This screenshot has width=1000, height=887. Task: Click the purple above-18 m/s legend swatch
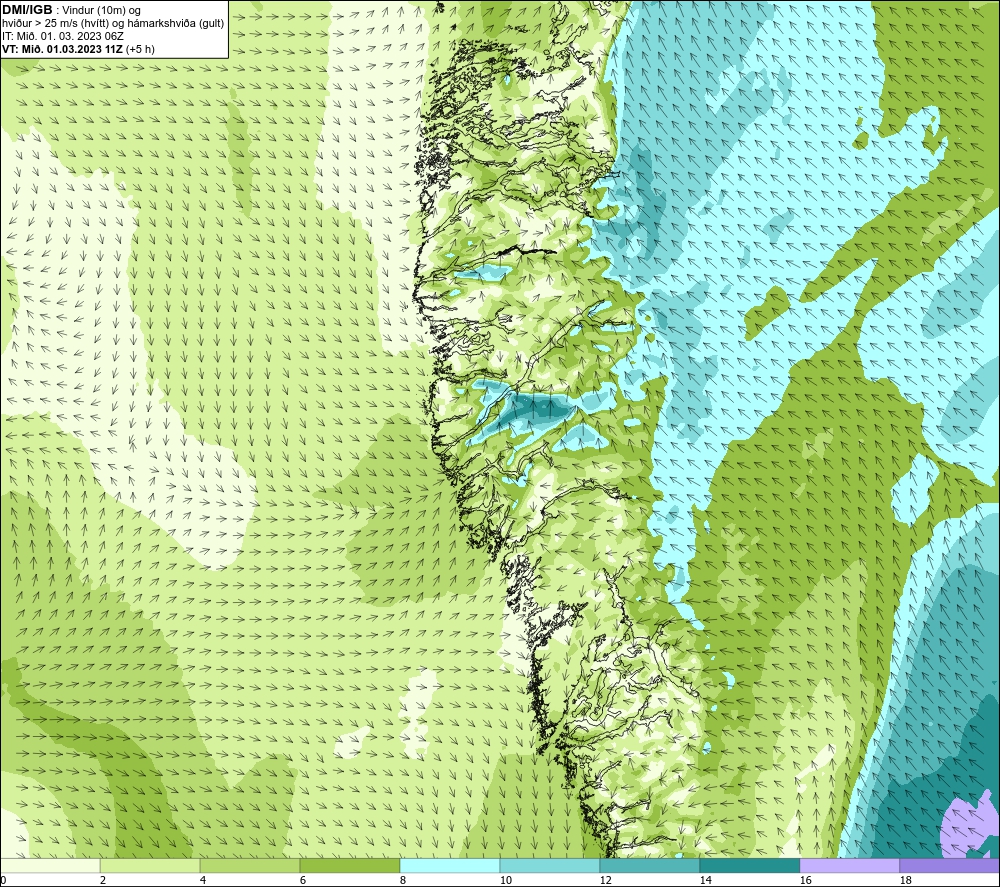949,865
